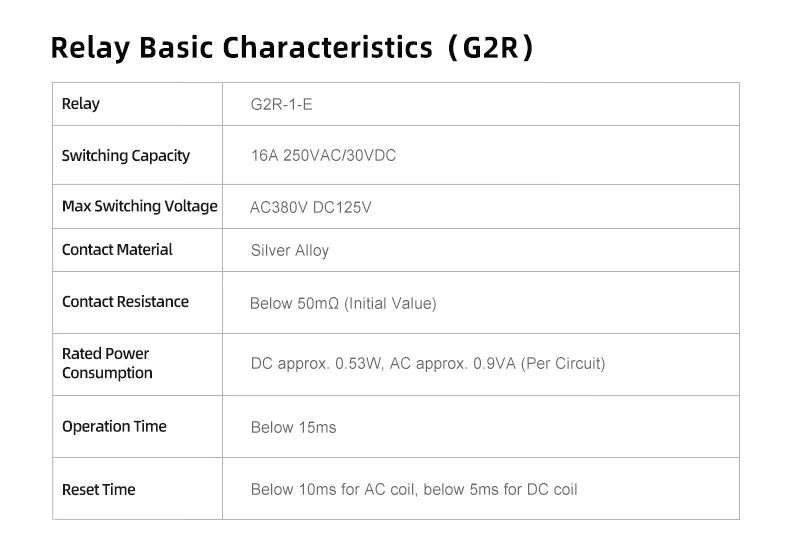This screenshot has height=533, width=790.
Task: Click the word Characteristics in the heading
Action: pos(327,48)
